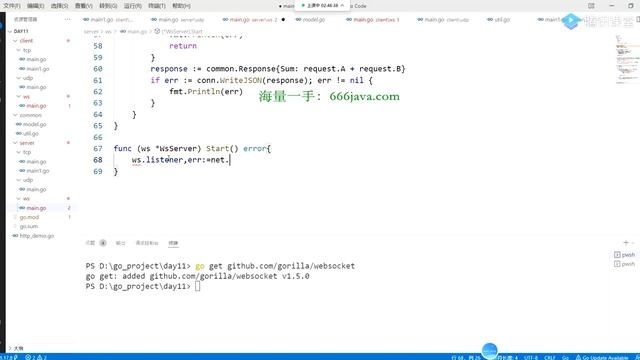The height and width of the screenshot is (360, 640).
Task: Add a new terminal with plus icon
Action: (x=626, y=243)
